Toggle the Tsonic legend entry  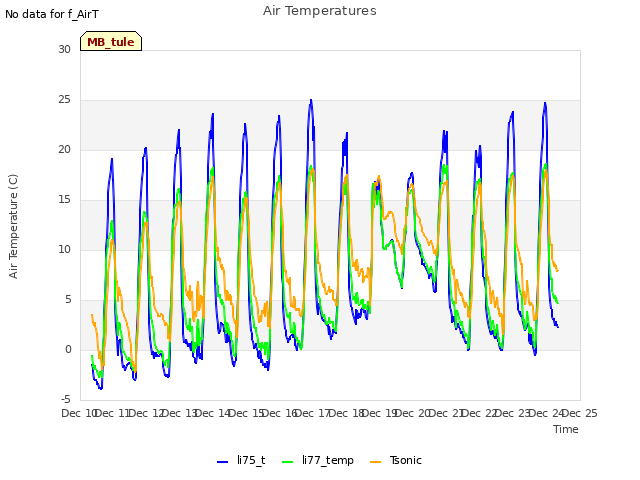[396, 461]
